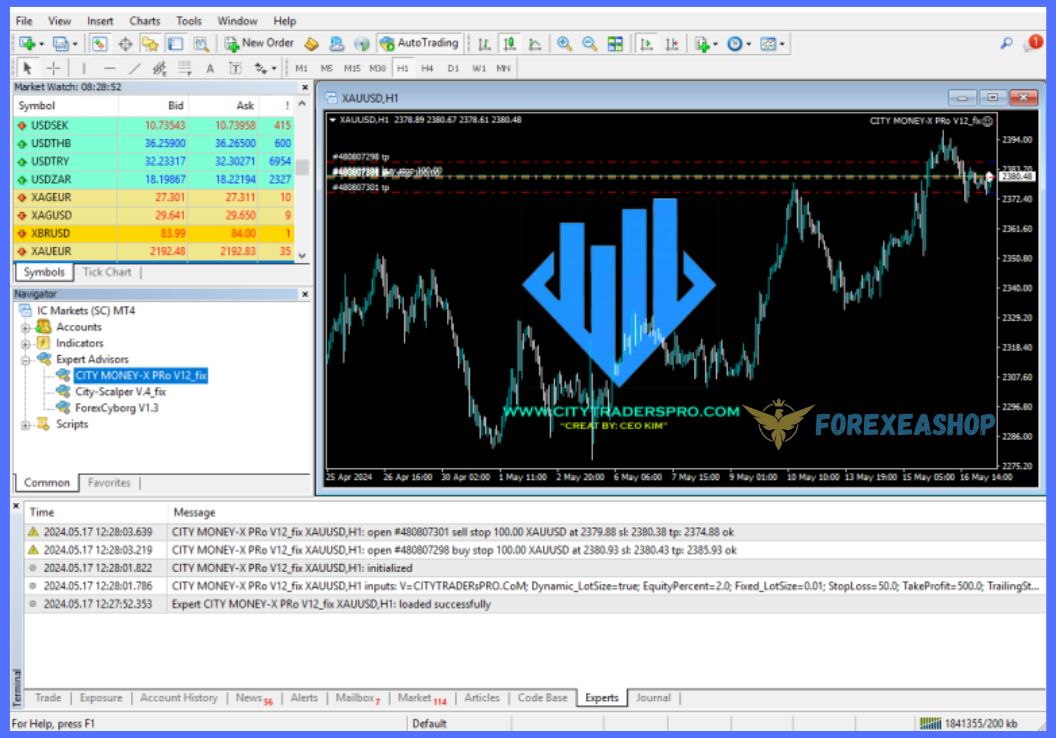Viewport: 1056px width, 738px height.
Task: Switch timeframe to M5
Action: [327, 68]
